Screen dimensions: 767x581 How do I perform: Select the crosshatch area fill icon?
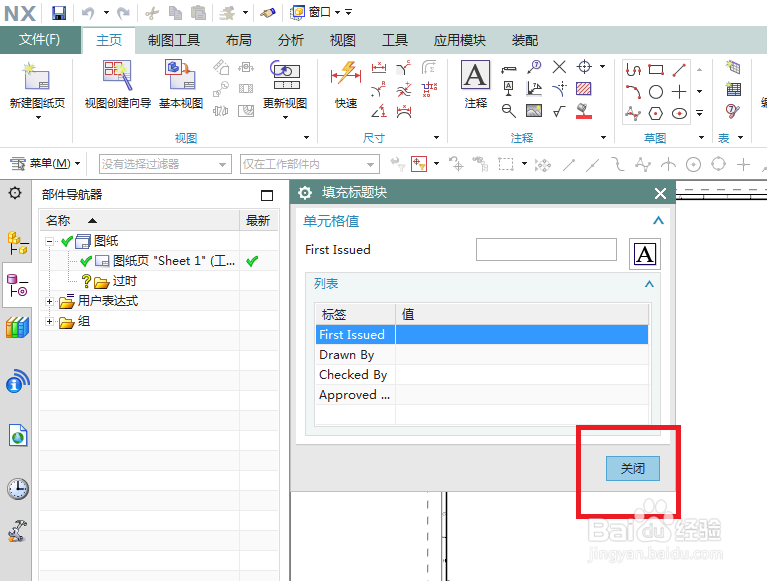(x=584, y=89)
